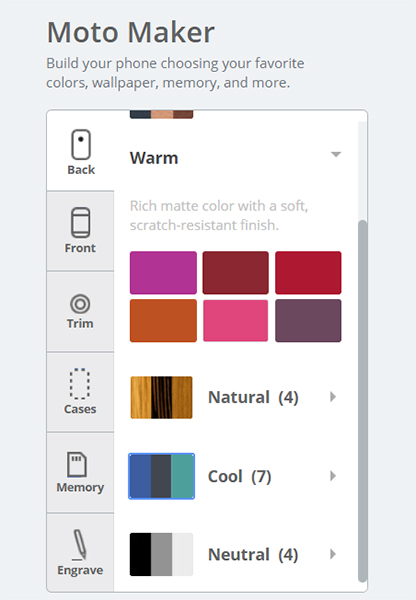This screenshot has height=600, width=416.
Task: Select the Back phone icon
Action: tap(81, 145)
